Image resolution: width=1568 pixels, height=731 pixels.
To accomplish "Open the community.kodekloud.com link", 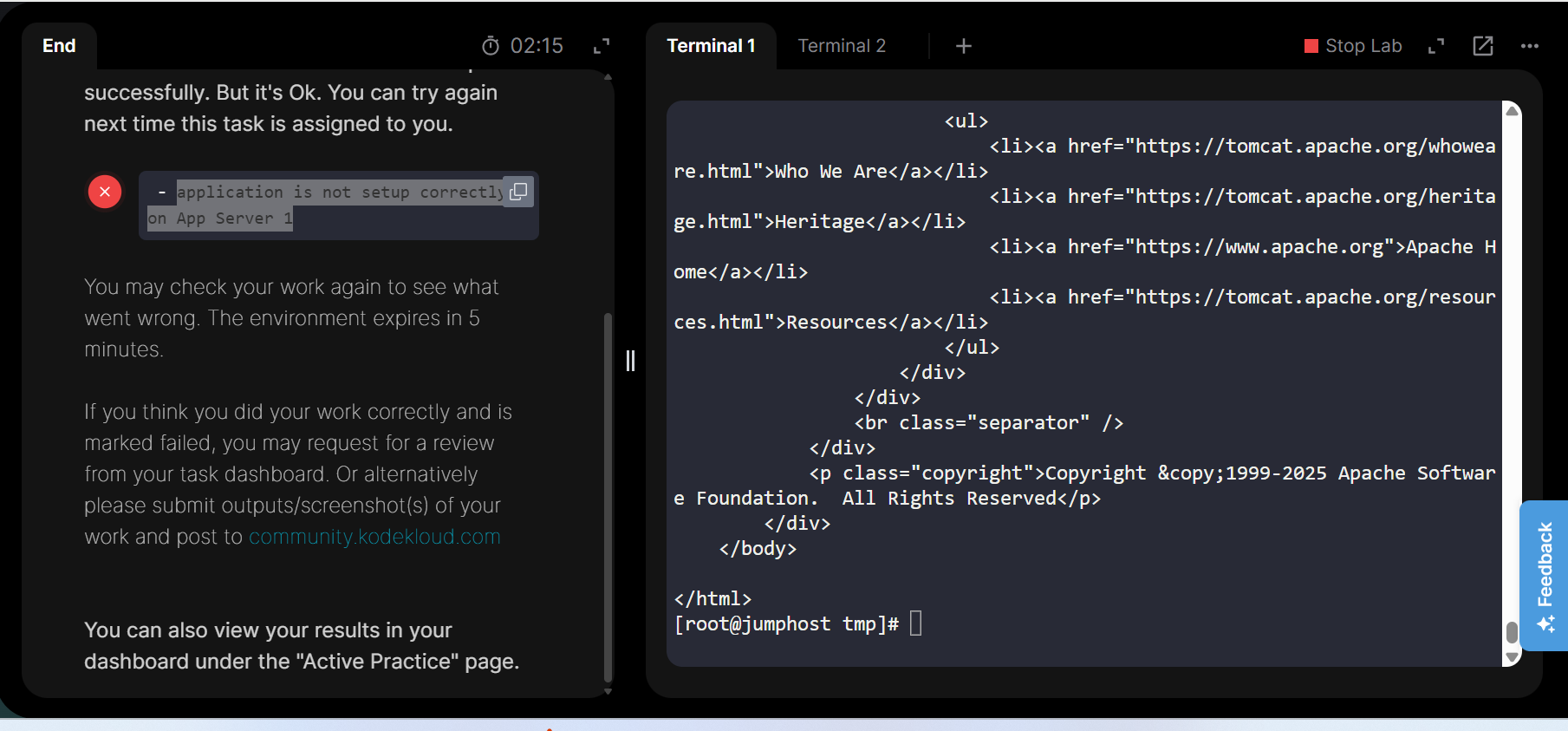I will 374,537.
